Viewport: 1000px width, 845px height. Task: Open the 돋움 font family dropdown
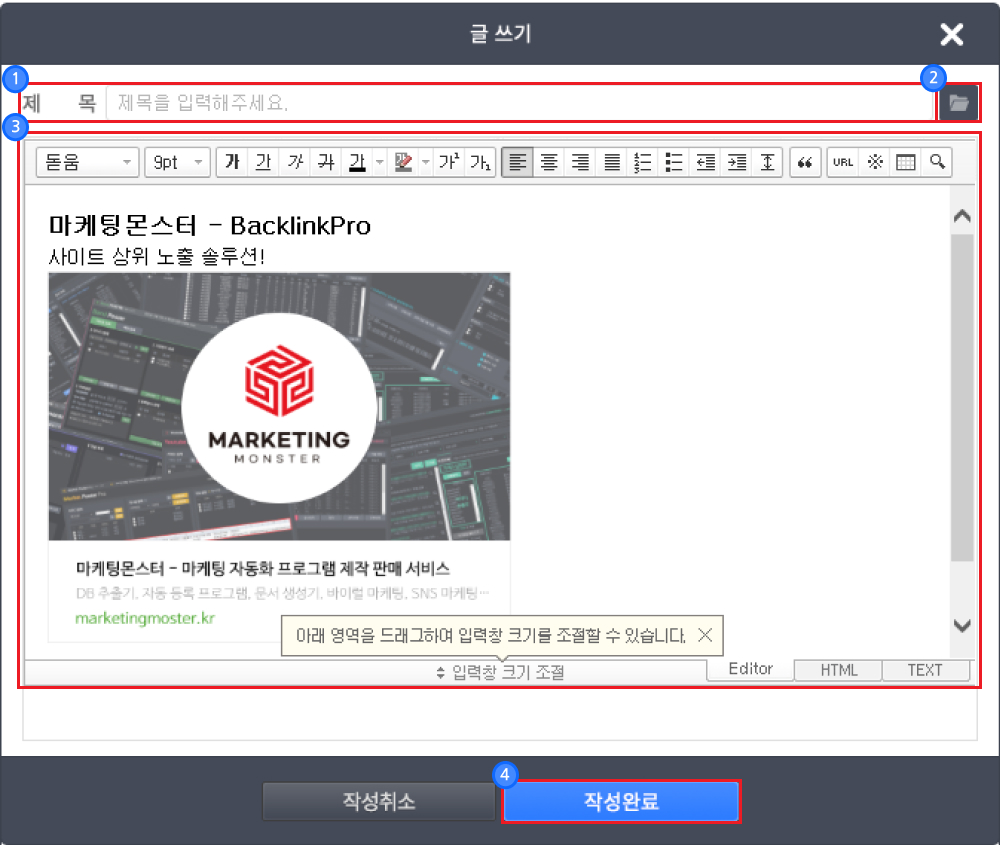(x=87, y=162)
